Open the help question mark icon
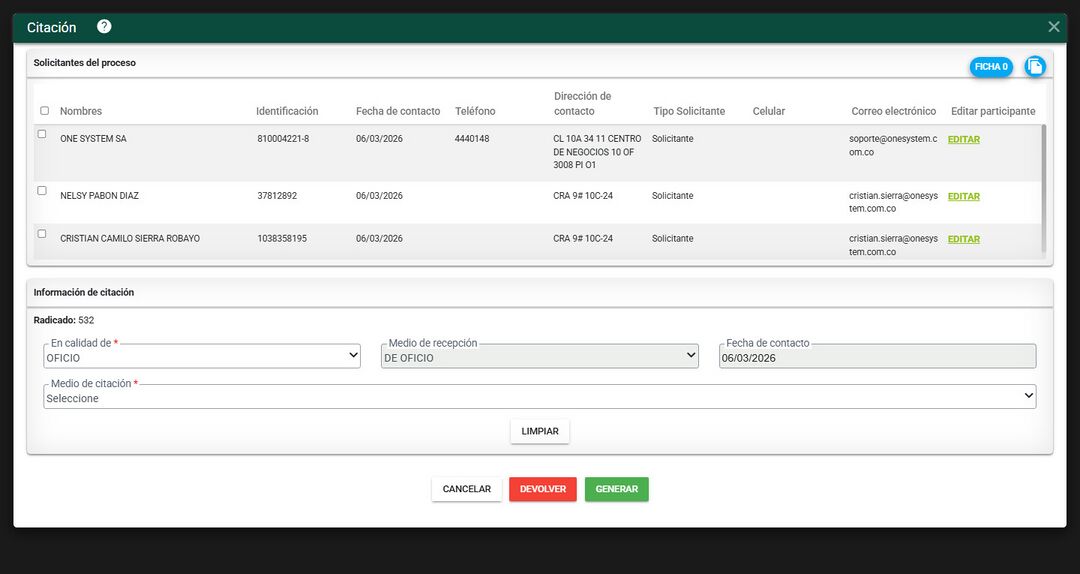This screenshot has height=574, width=1080. (x=104, y=27)
